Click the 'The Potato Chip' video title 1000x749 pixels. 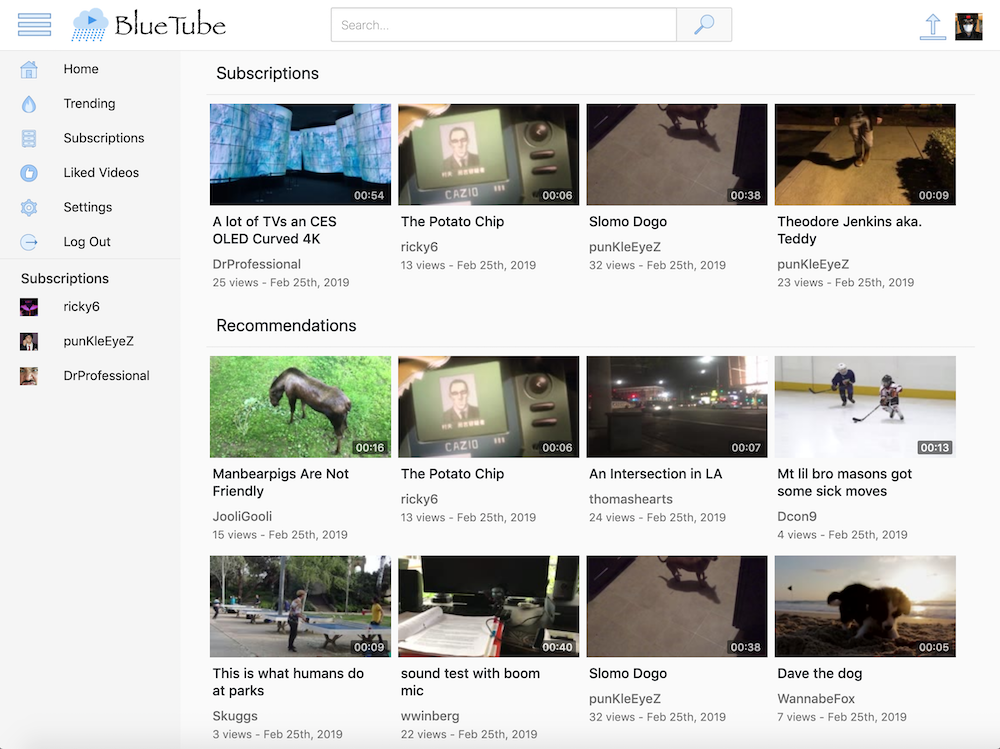tap(451, 221)
